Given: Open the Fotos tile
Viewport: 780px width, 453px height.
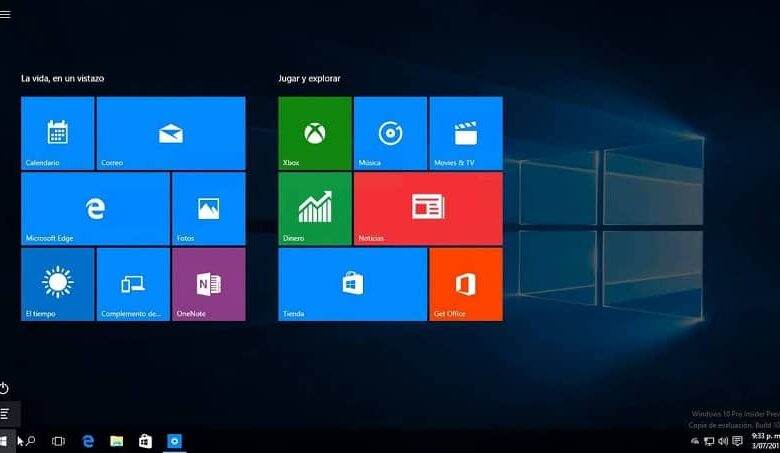Looking at the screenshot, I should [209, 209].
